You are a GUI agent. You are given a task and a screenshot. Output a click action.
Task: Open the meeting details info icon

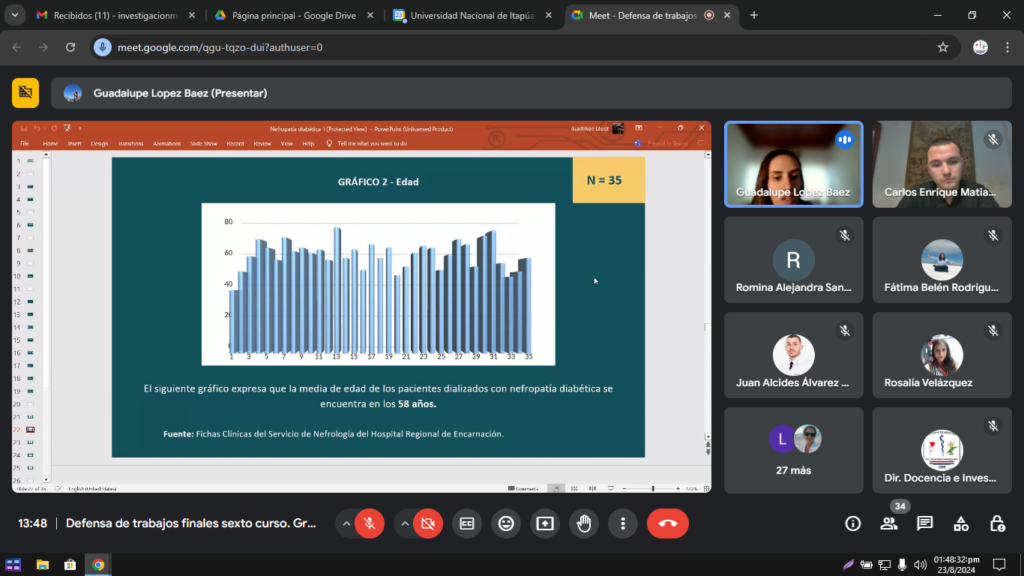[x=853, y=523]
